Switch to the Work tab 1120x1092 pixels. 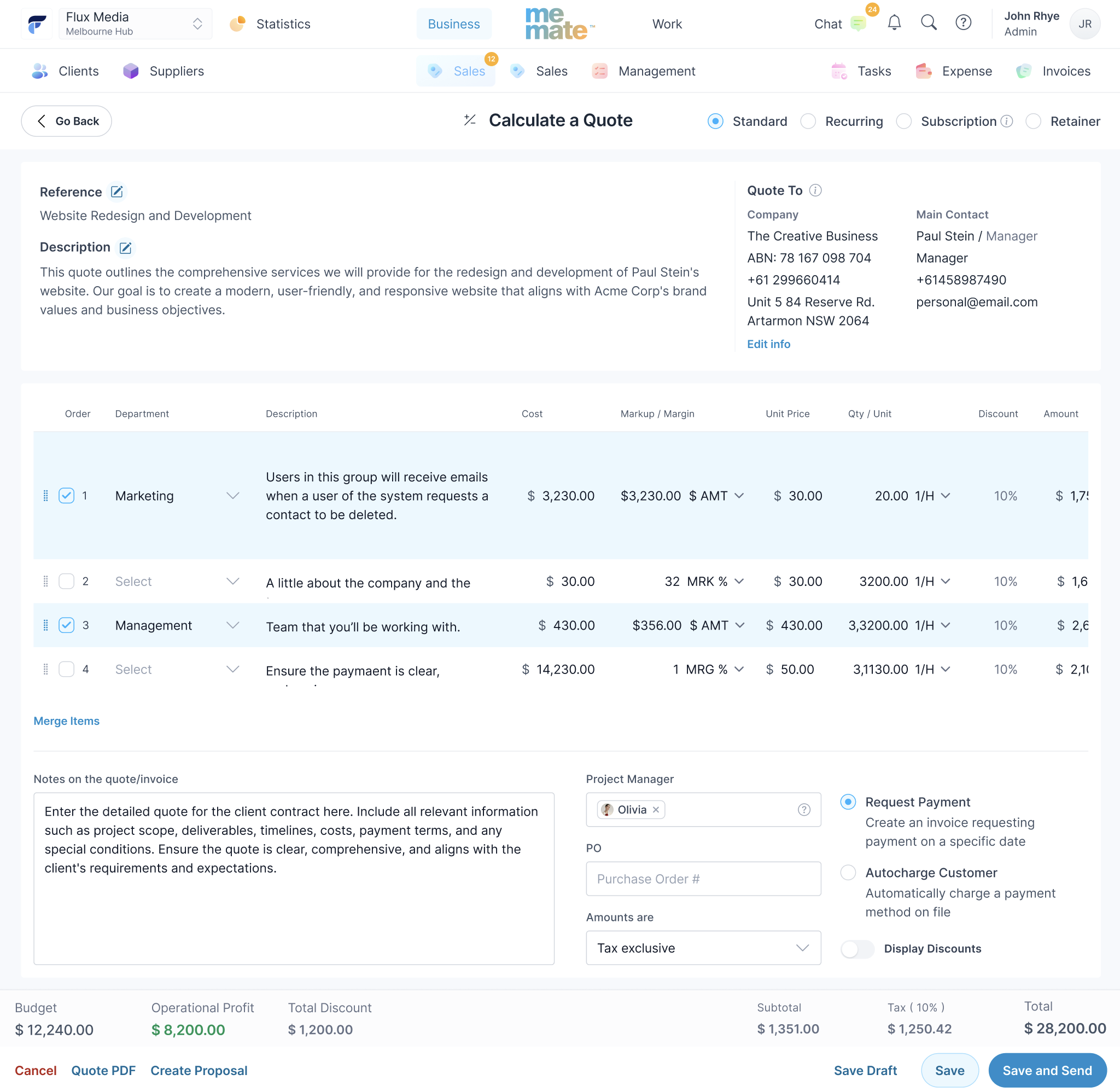pos(667,24)
